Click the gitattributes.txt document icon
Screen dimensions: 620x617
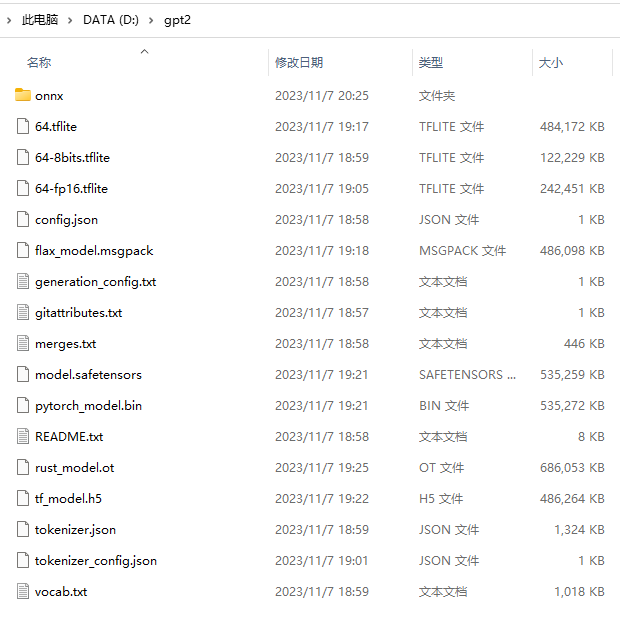point(23,312)
